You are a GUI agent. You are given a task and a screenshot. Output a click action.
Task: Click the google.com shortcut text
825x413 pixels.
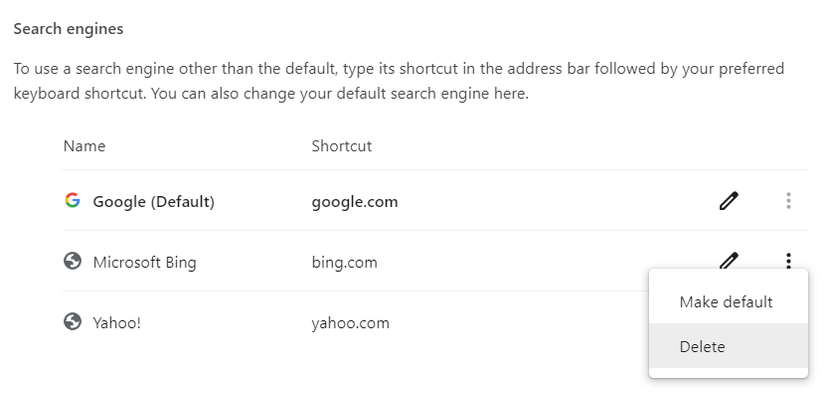coord(354,201)
